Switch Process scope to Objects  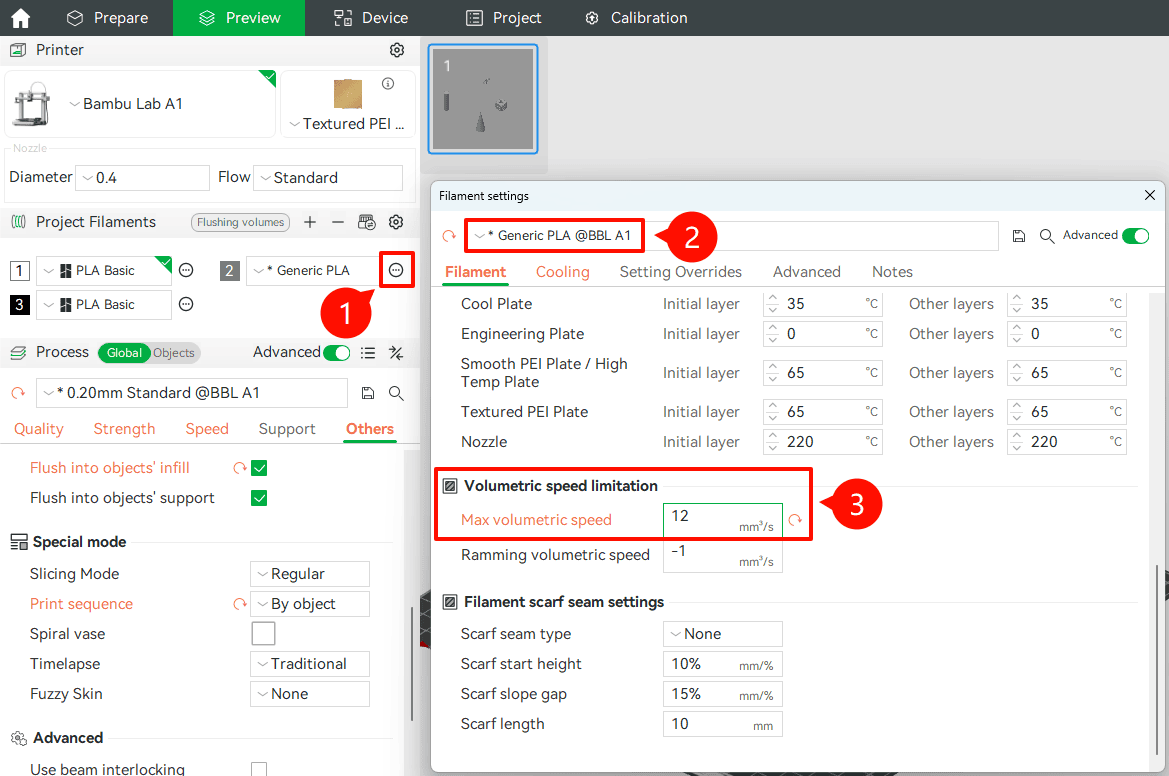pos(174,352)
